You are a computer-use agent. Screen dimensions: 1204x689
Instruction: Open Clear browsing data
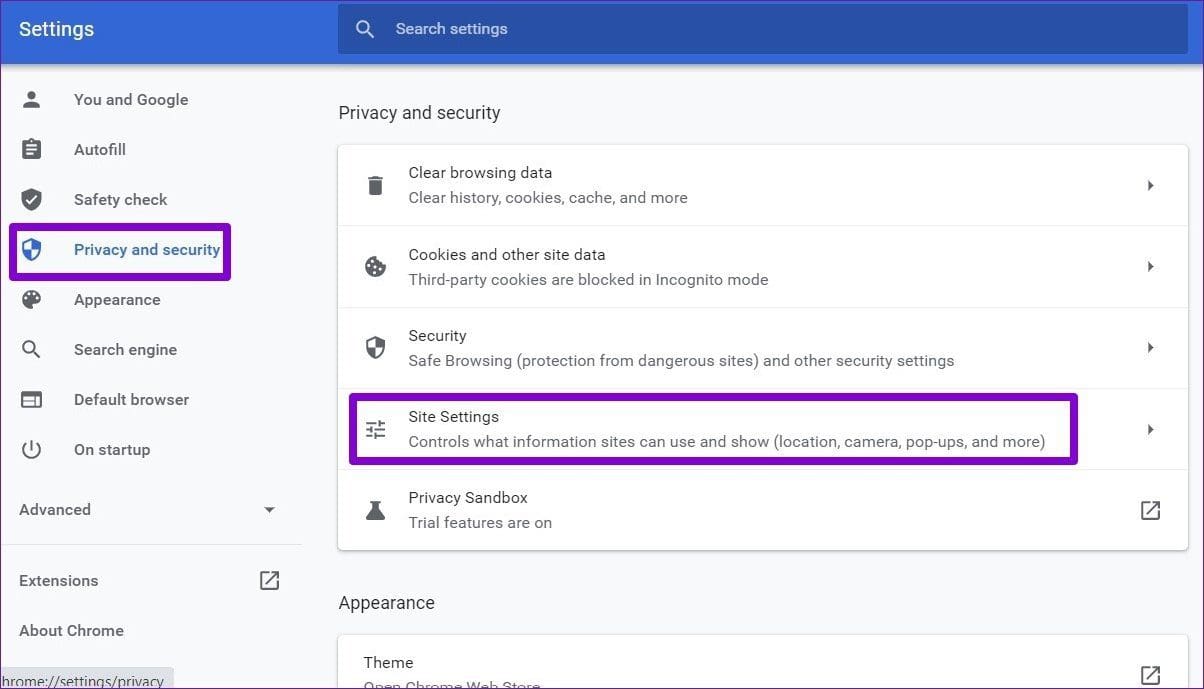coord(763,185)
